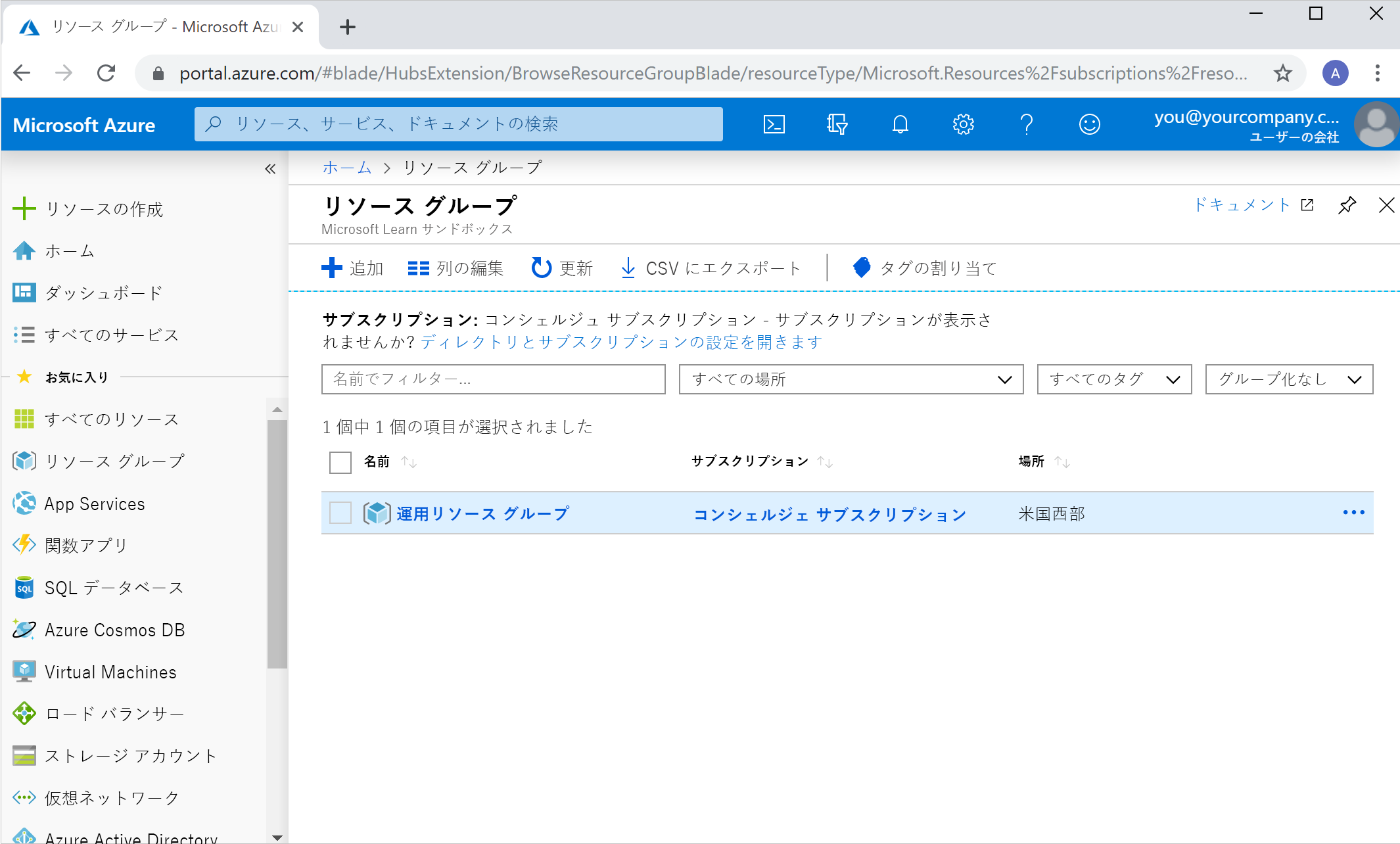1400x844 pixels.
Task: Toggle the select-all checkbox in header
Action: click(x=340, y=462)
